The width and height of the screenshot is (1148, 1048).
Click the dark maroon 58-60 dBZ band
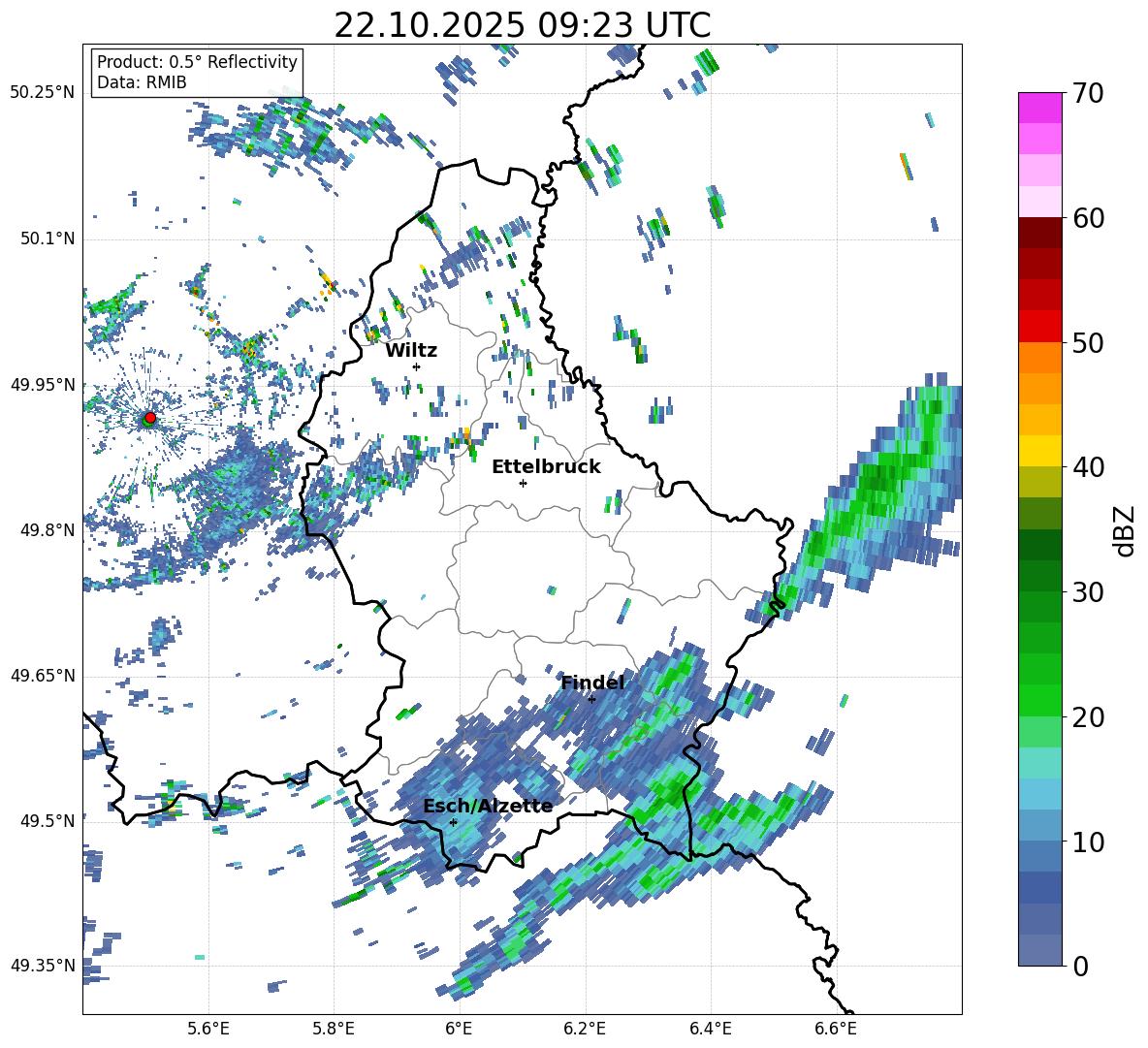coord(1039,233)
